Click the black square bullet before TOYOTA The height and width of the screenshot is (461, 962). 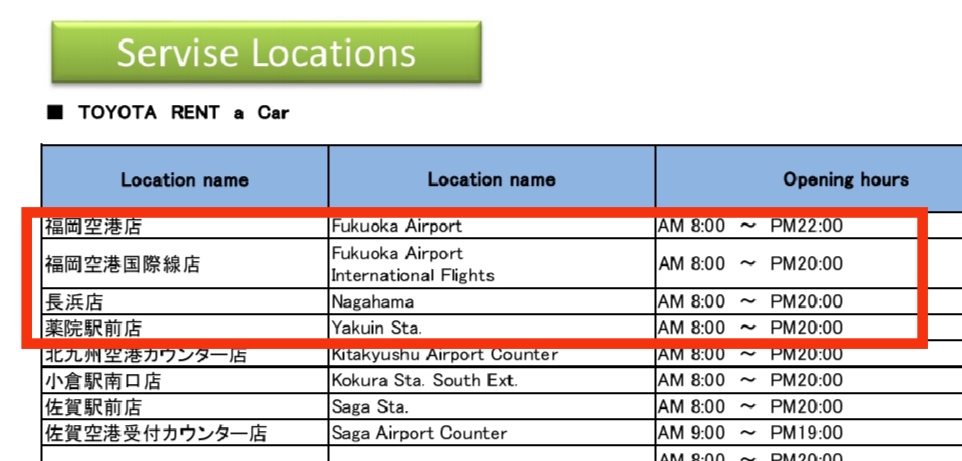pyautogui.click(x=55, y=113)
